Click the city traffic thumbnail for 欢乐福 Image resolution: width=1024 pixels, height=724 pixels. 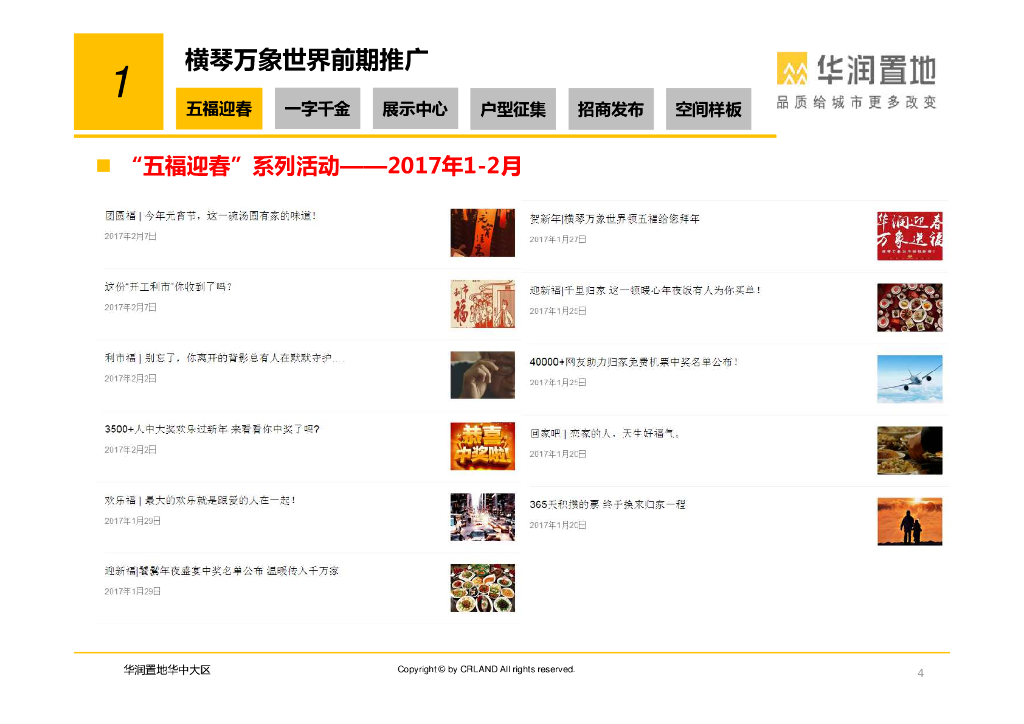[483, 517]
